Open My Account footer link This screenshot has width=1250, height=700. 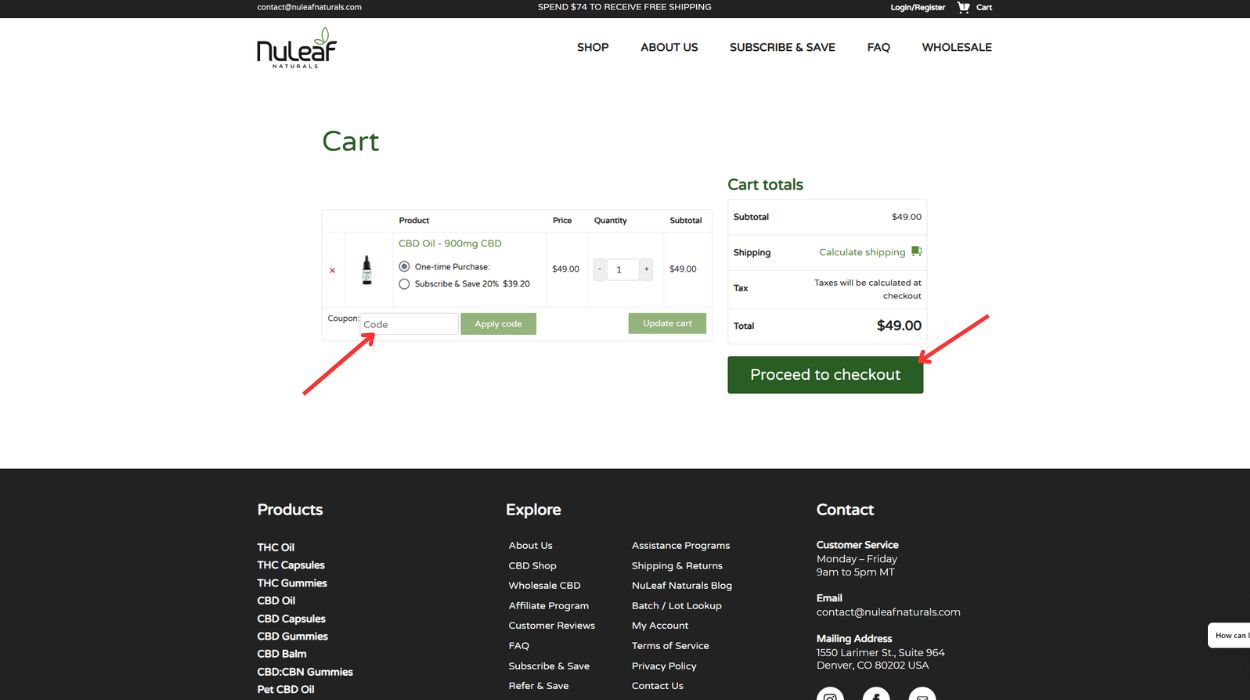660,625
